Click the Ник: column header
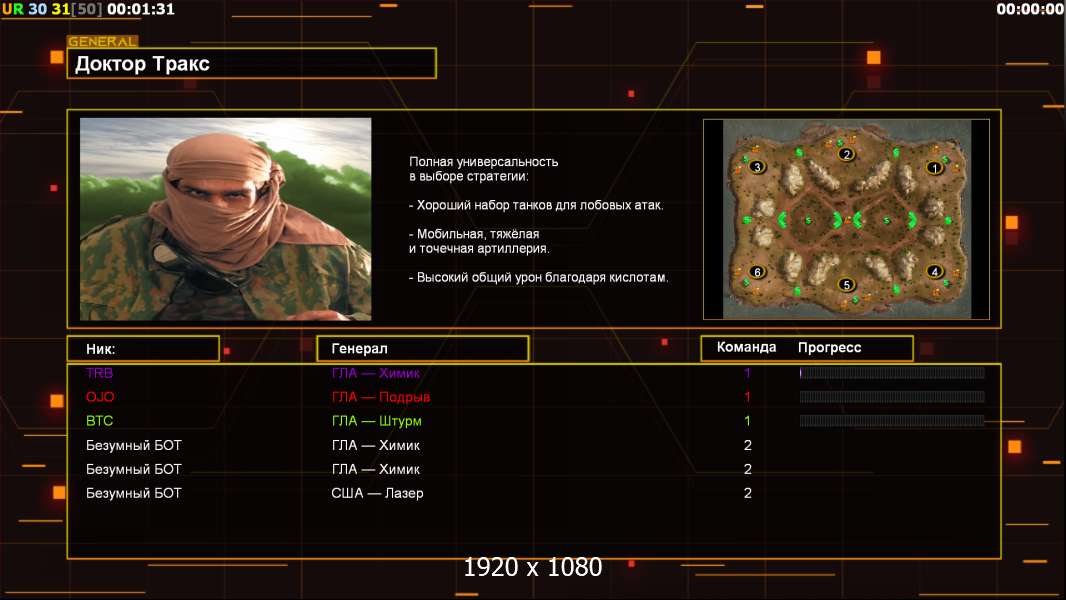 143,349
